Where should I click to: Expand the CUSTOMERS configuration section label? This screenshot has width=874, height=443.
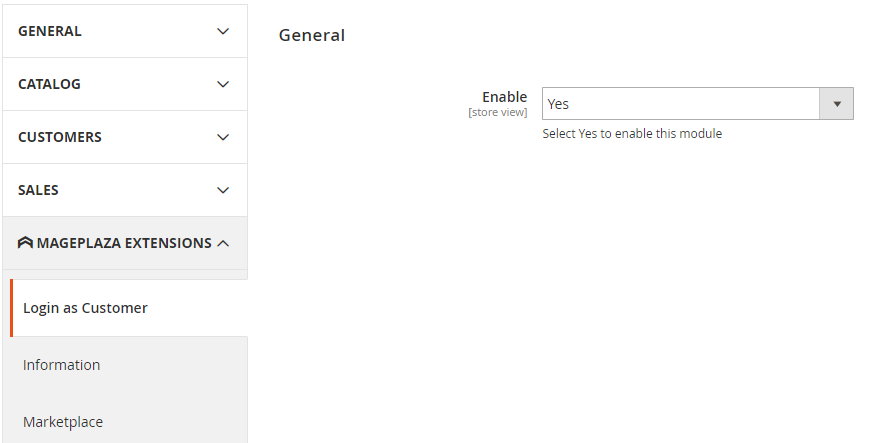(x=60, y=137)
